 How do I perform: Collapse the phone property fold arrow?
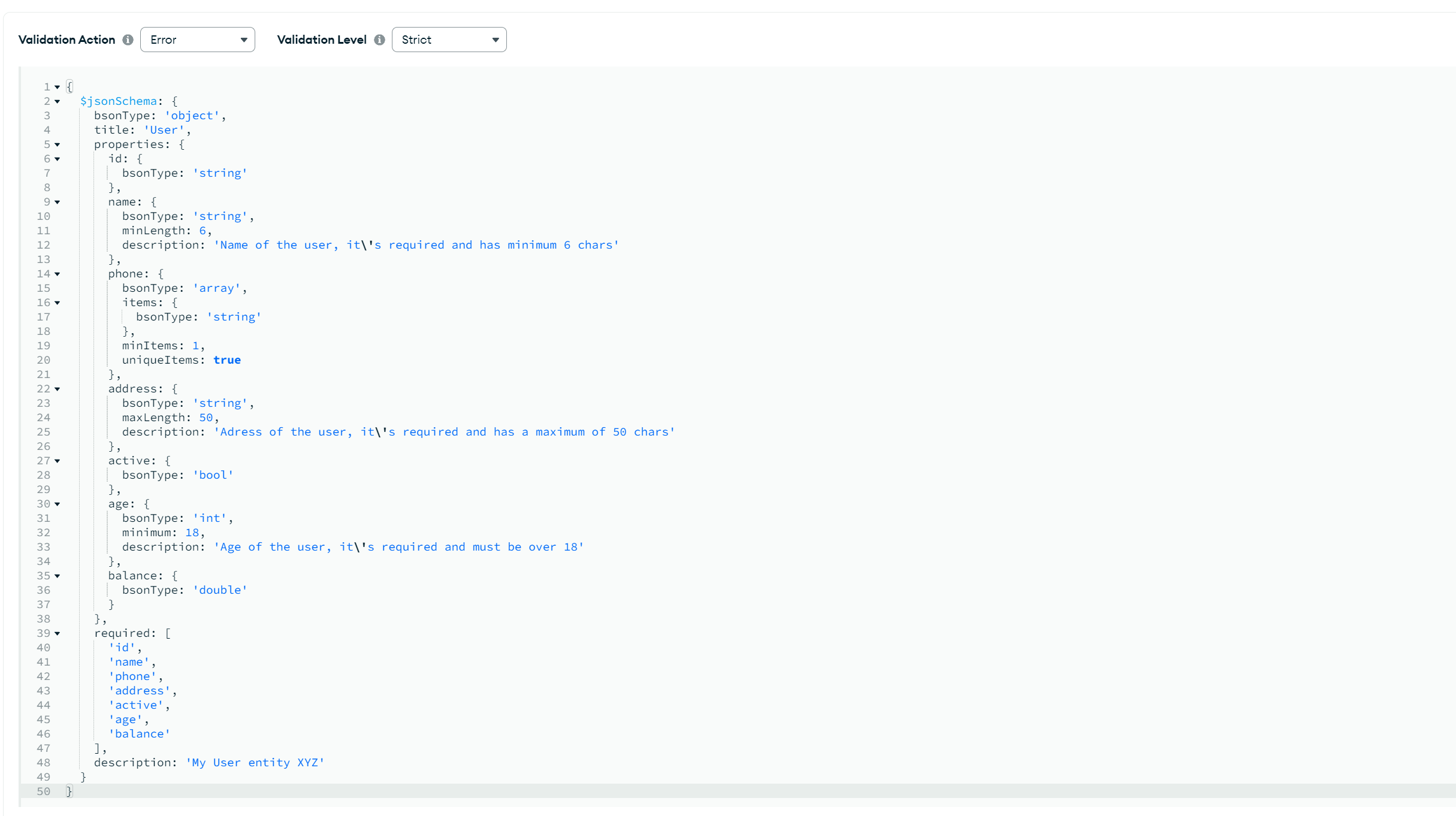[x=58, y=274]
